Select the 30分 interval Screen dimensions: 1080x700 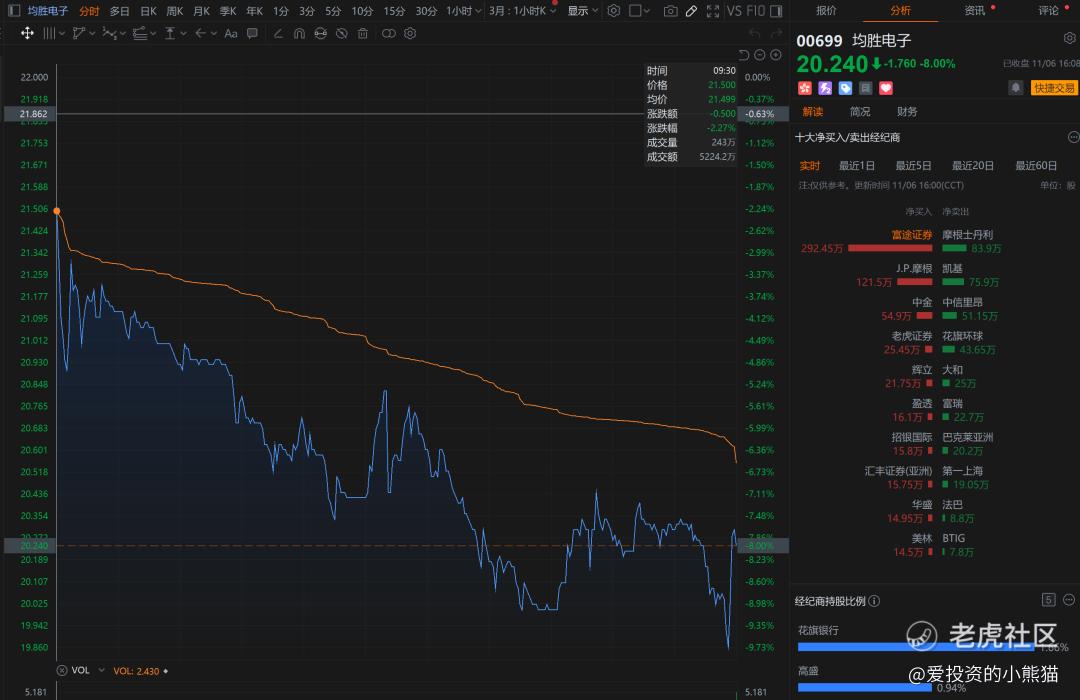pos(426,11)
